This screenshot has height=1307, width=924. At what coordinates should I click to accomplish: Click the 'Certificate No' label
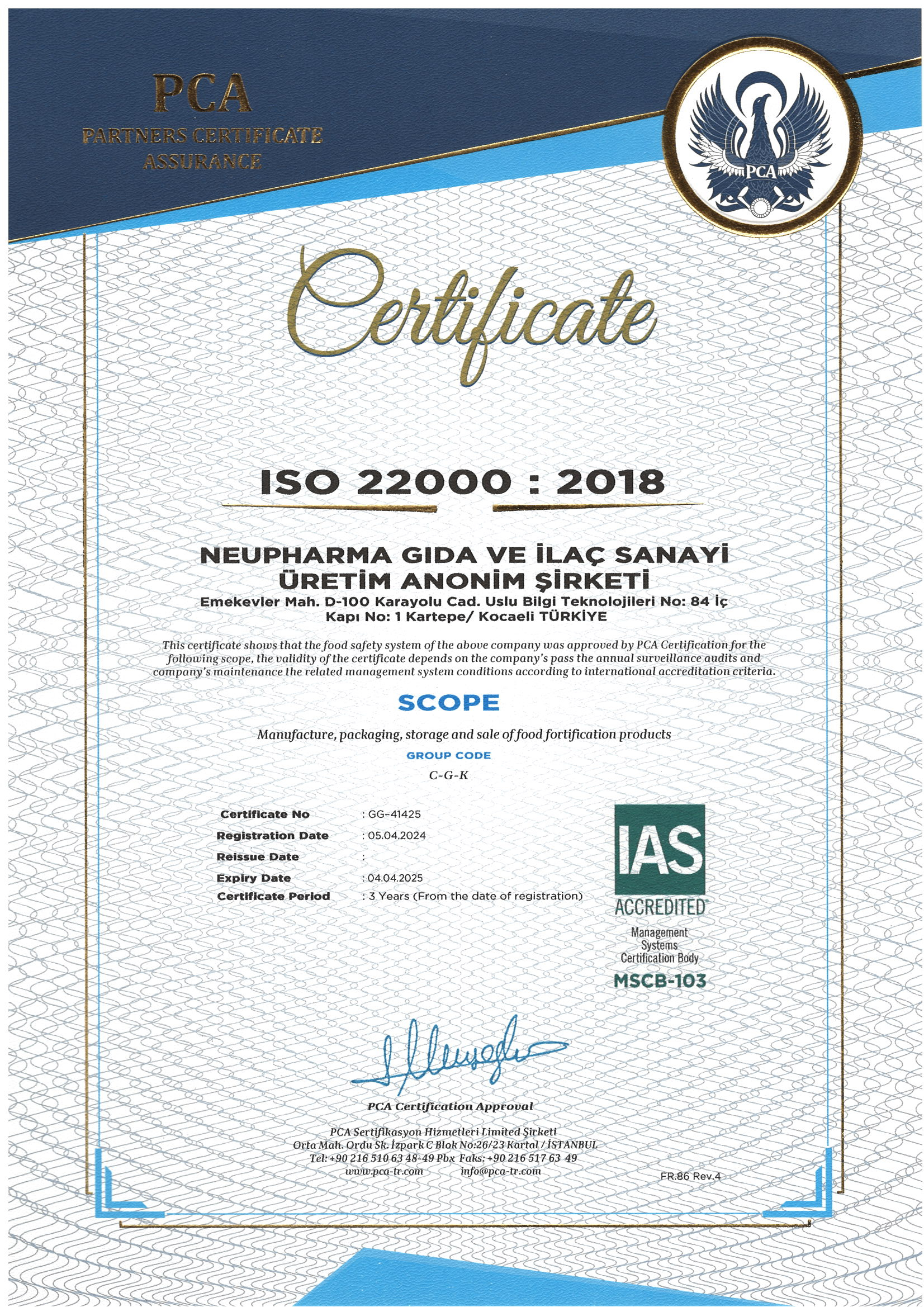(x=265, y=814)
